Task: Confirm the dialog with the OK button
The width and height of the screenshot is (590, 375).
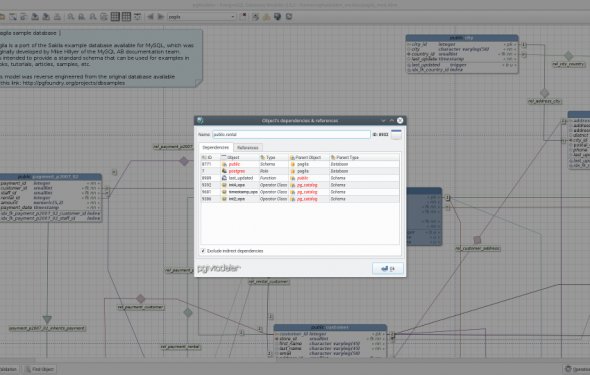Action: click(x=388, y=269)
